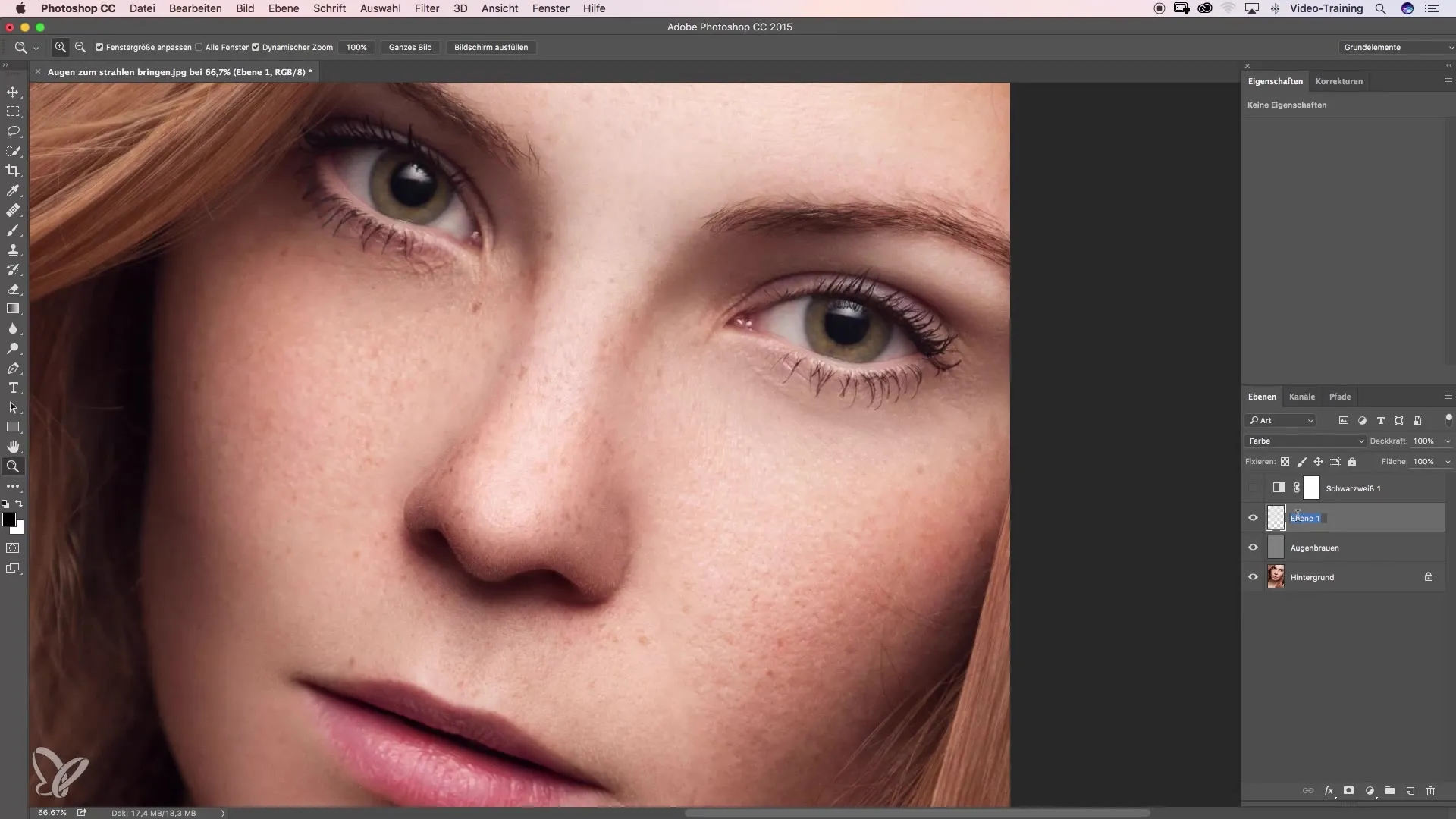Hide the Ebene 1 layer
1456x819 pixels.
point(1253,518)
